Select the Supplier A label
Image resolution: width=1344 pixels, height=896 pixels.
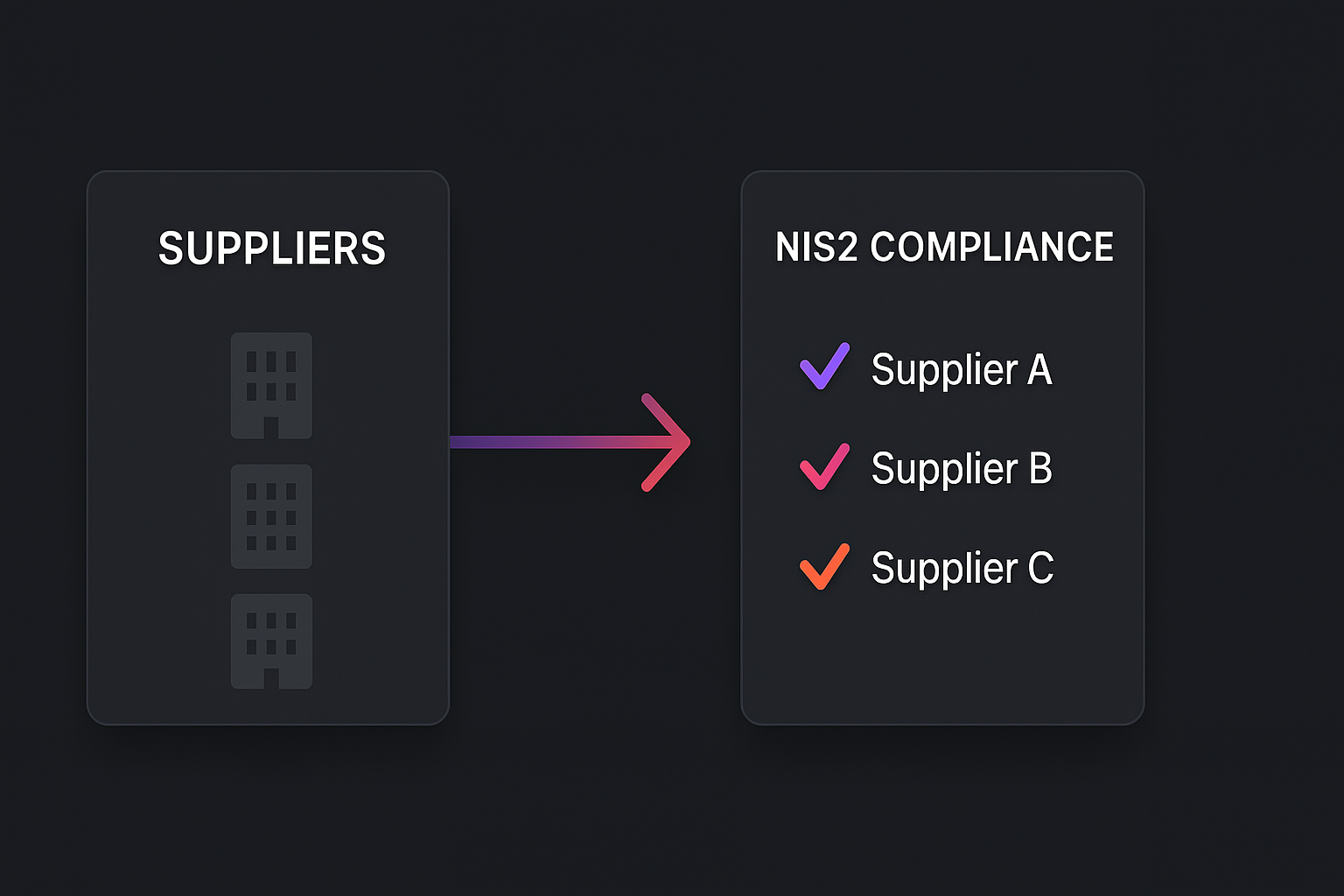tap(961, 369)
